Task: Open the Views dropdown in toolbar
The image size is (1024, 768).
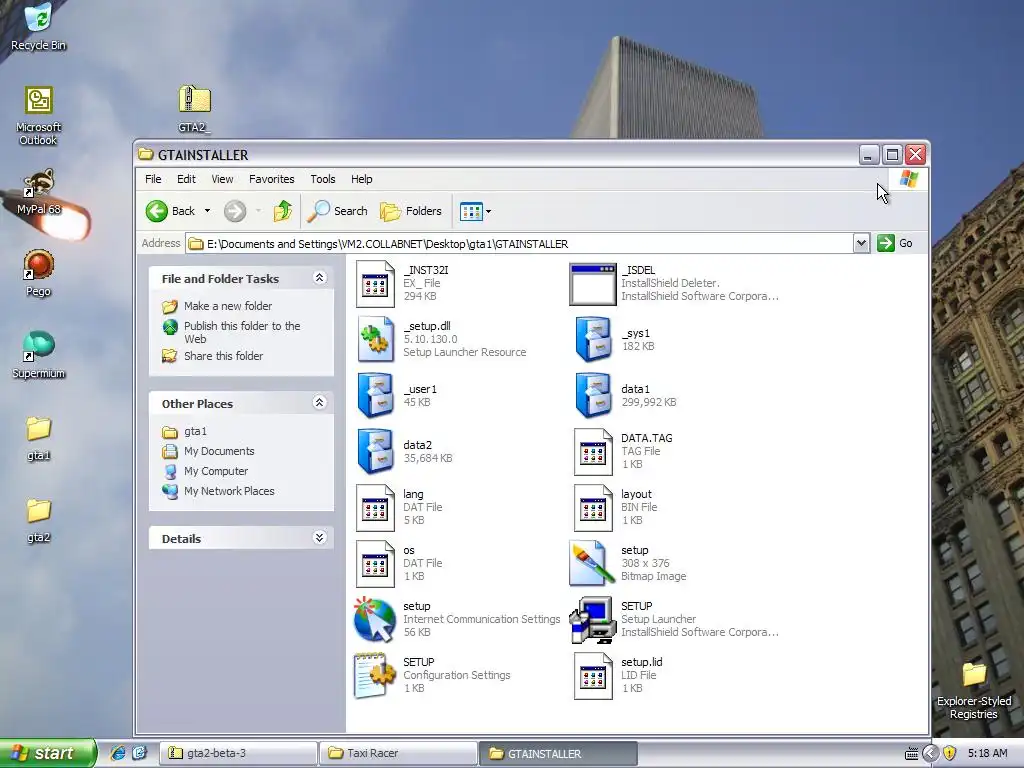Action: pos(475,211)
